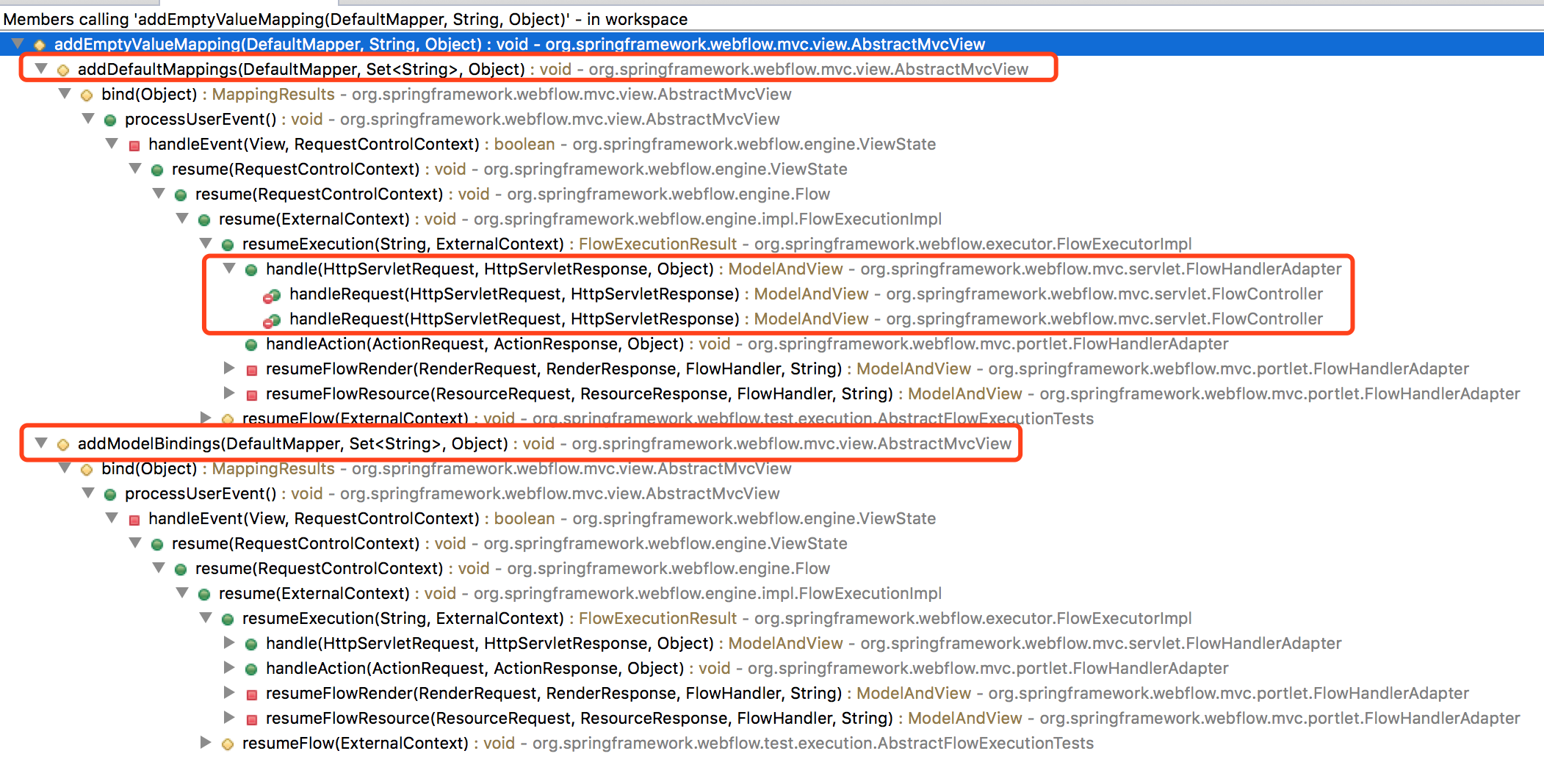Viewport: 1544px width, 784px height.
Task: Collapse the addModelBindings branch
Action: click(40, 443)
